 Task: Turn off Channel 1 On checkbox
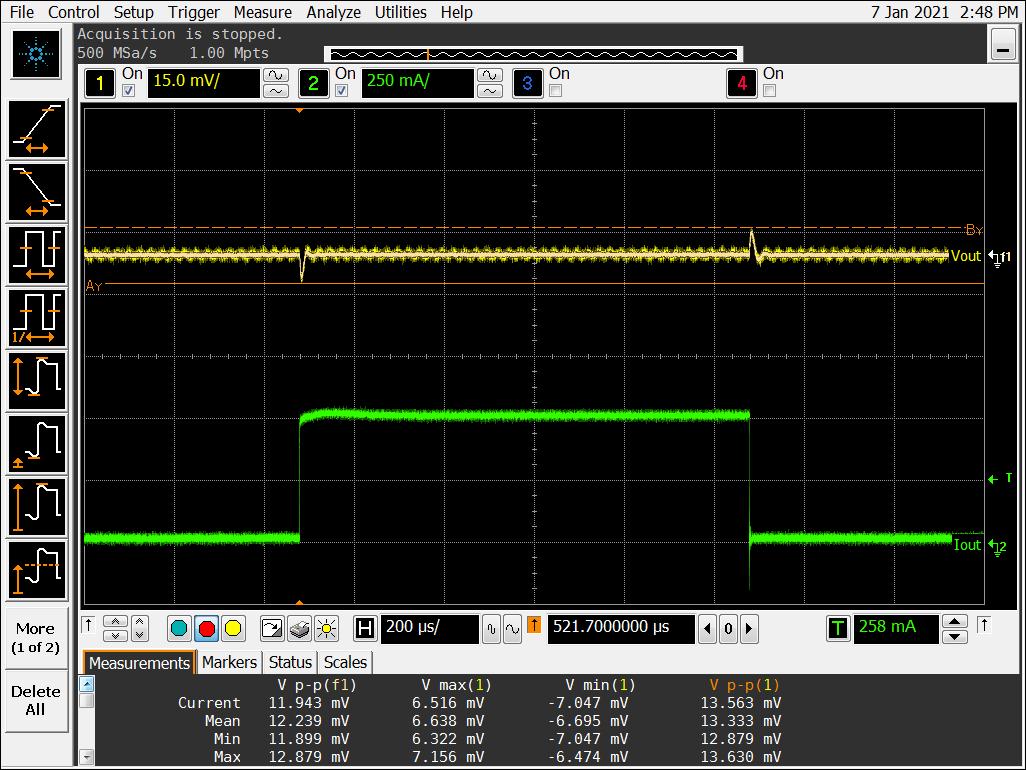point(129,91)
